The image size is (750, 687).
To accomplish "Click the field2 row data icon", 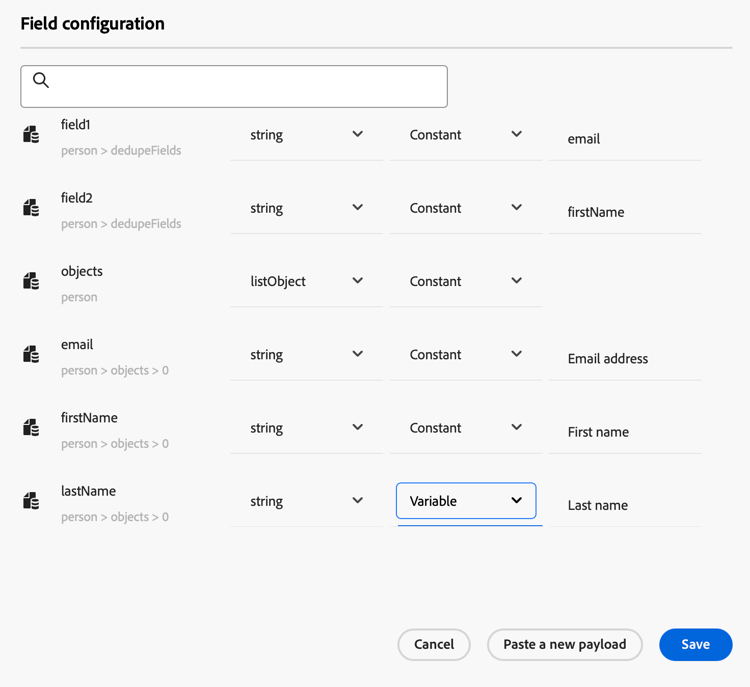I will (32, 208).
